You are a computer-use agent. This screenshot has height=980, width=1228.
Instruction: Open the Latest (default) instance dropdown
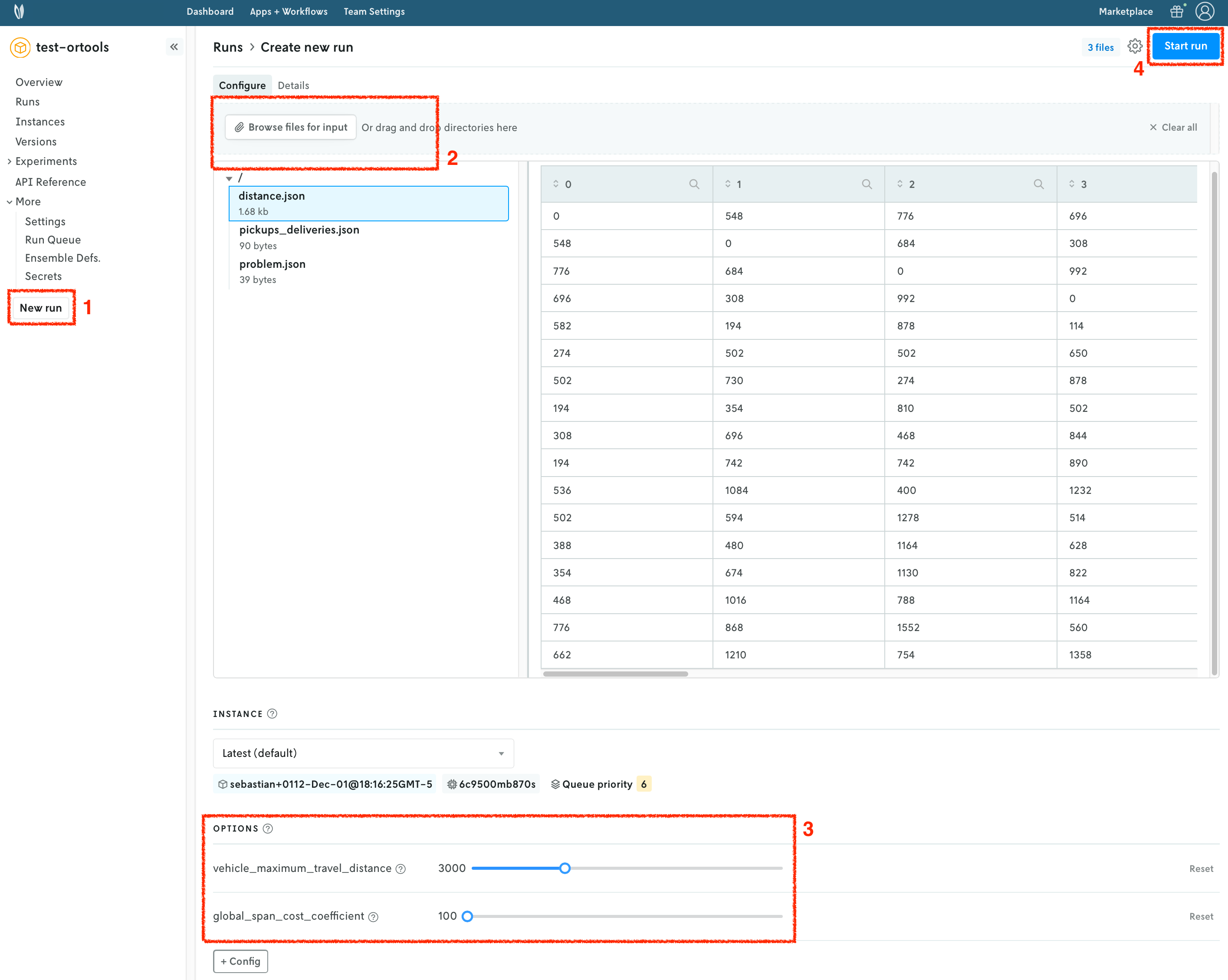363,753
